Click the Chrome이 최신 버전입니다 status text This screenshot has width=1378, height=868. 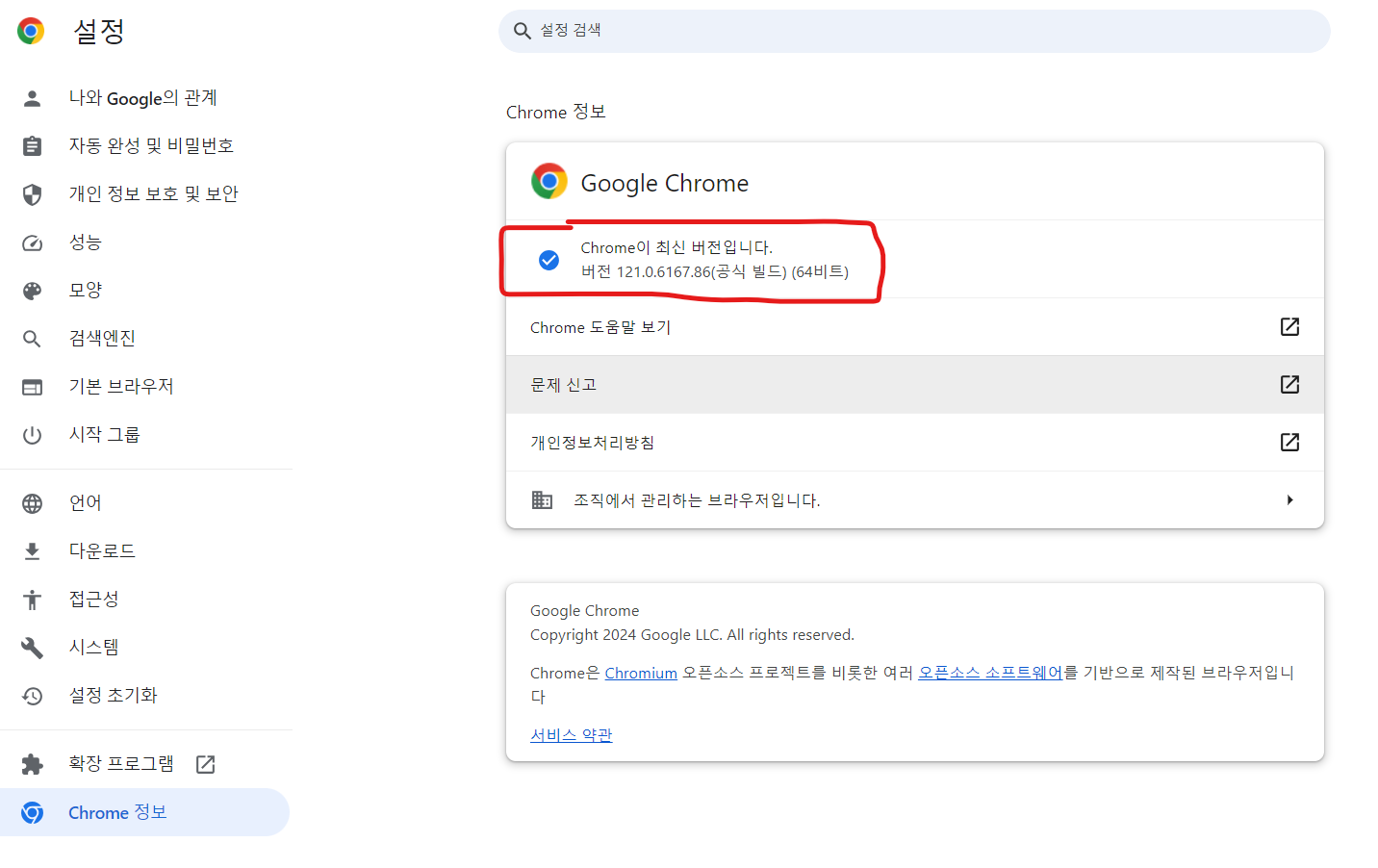point(676,248)
